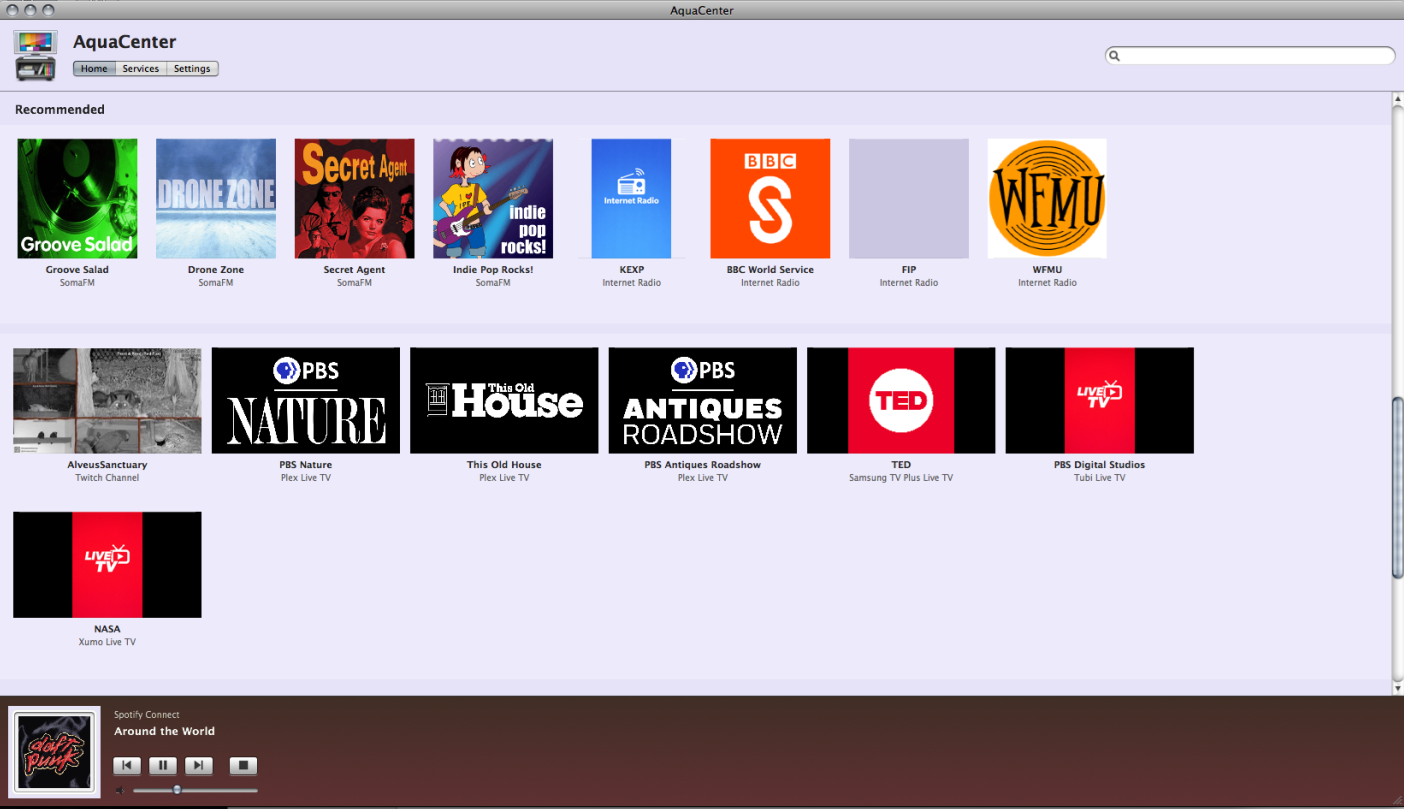Click the Twitch Channel subtitle
This screenshot has height=809, width=1404.
(x=107, y=478)
